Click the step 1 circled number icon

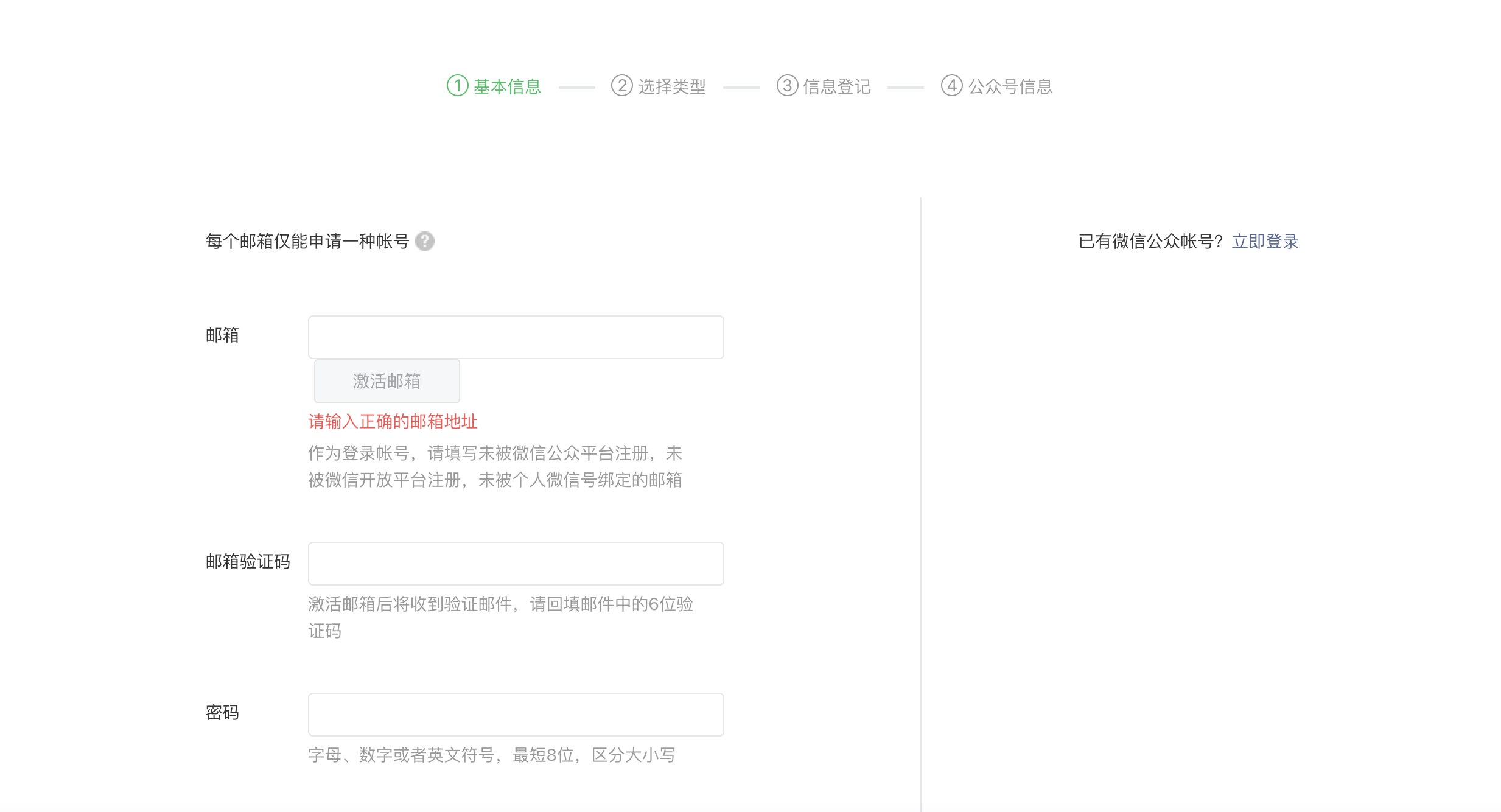point(457,86)
